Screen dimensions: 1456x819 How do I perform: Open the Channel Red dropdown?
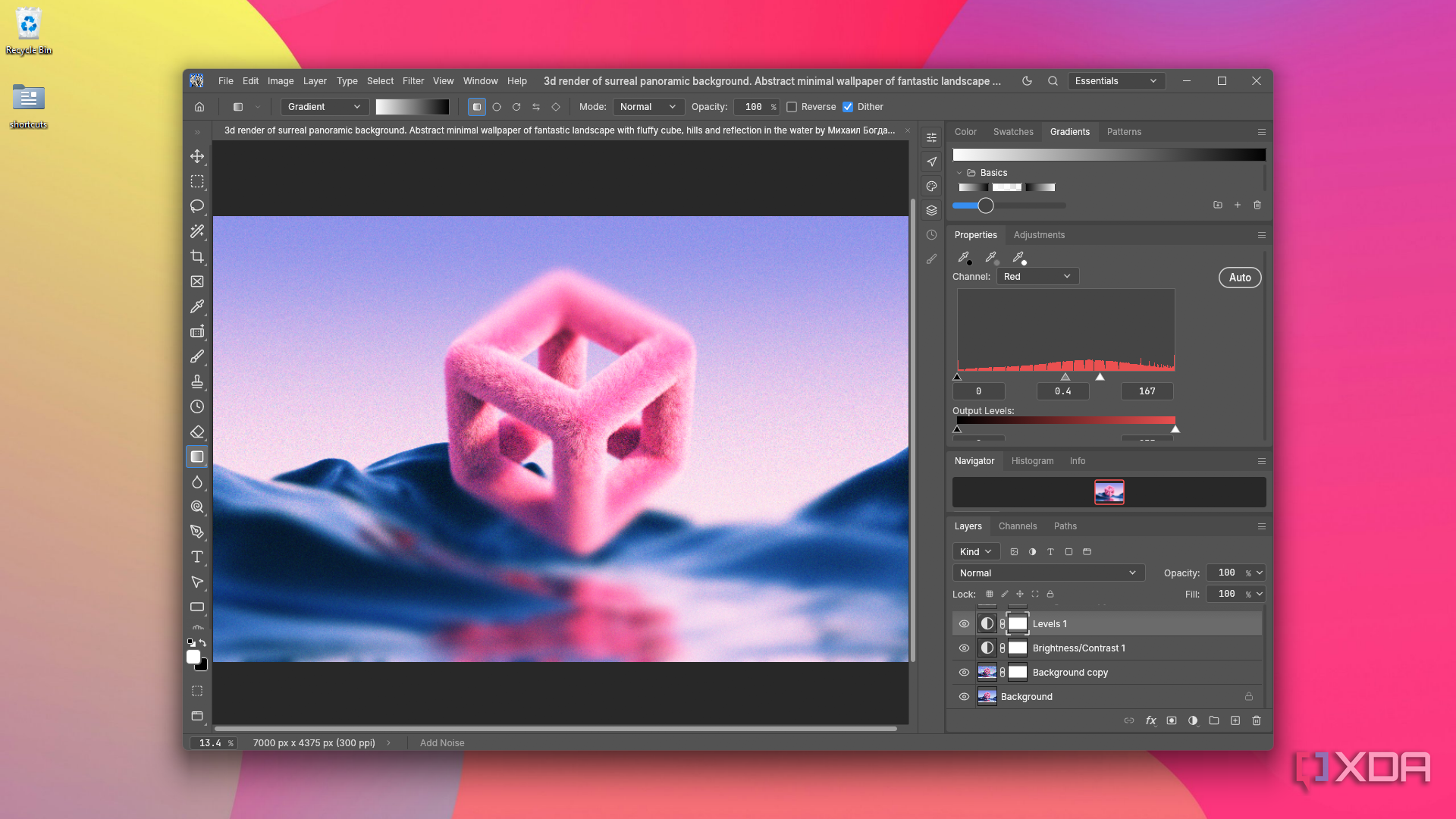click(1037, 277)
